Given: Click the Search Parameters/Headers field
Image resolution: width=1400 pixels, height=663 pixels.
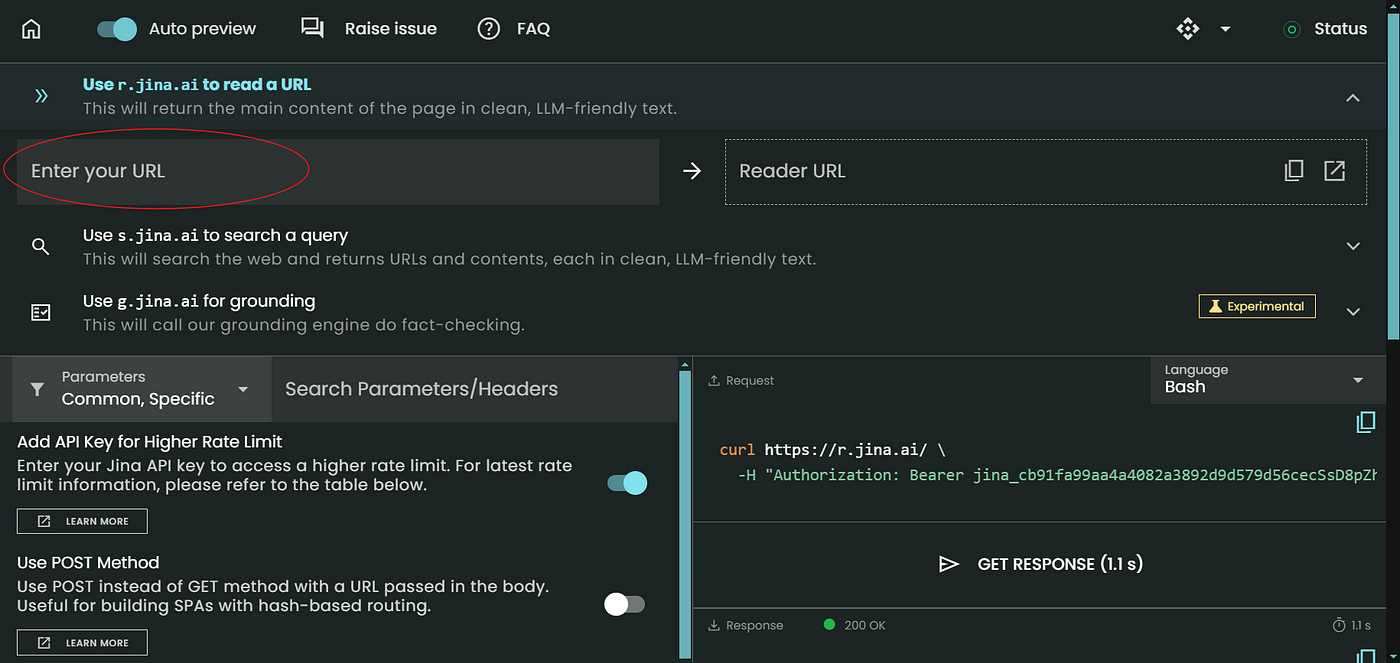Looking at the screenshot, I should (x=475, y=389).
